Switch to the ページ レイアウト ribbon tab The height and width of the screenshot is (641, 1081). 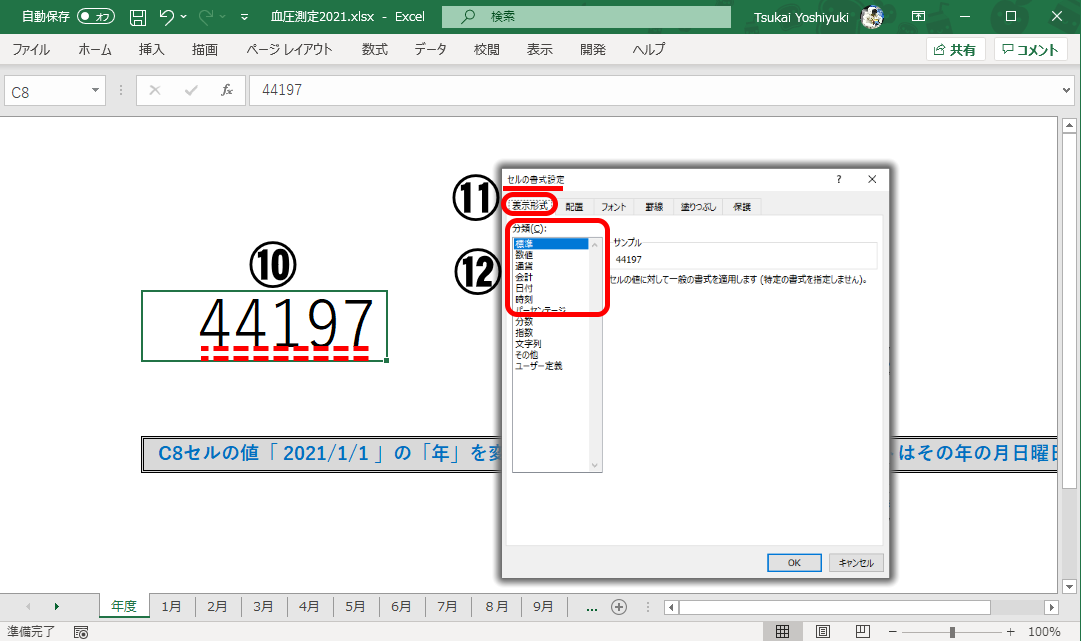tap(290, 50)
